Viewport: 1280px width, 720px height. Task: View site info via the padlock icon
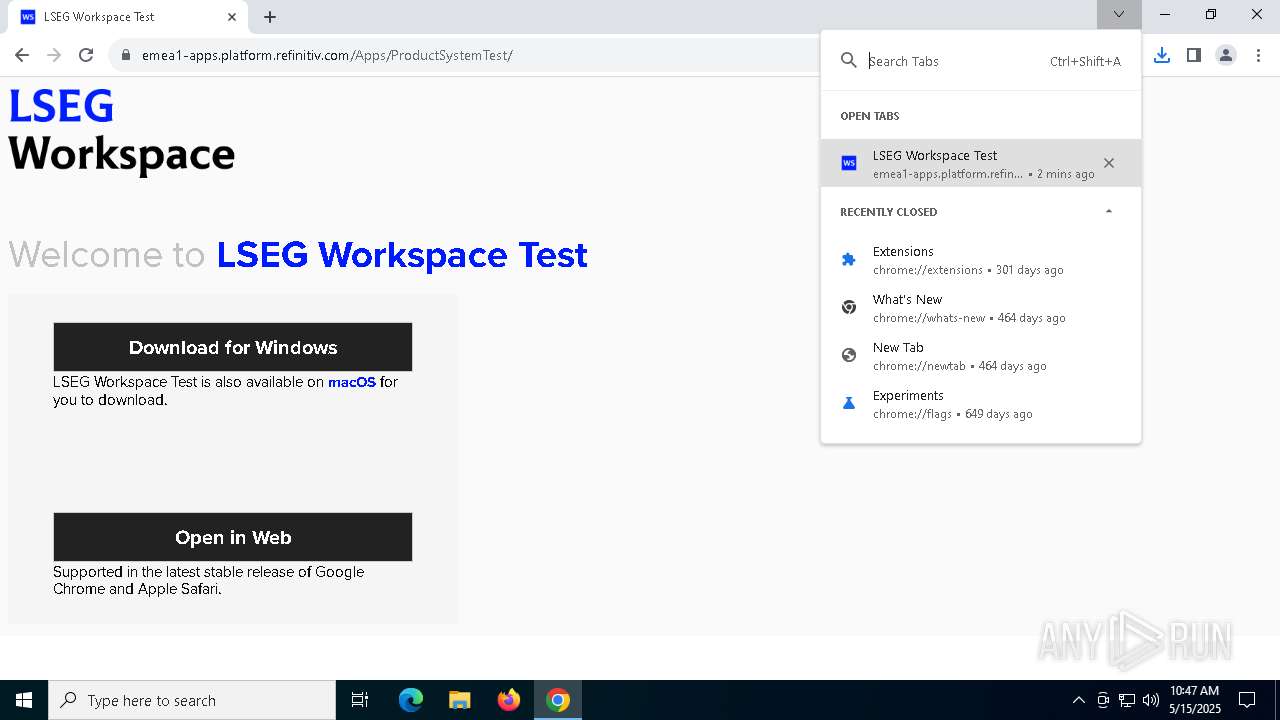(126, 55)
